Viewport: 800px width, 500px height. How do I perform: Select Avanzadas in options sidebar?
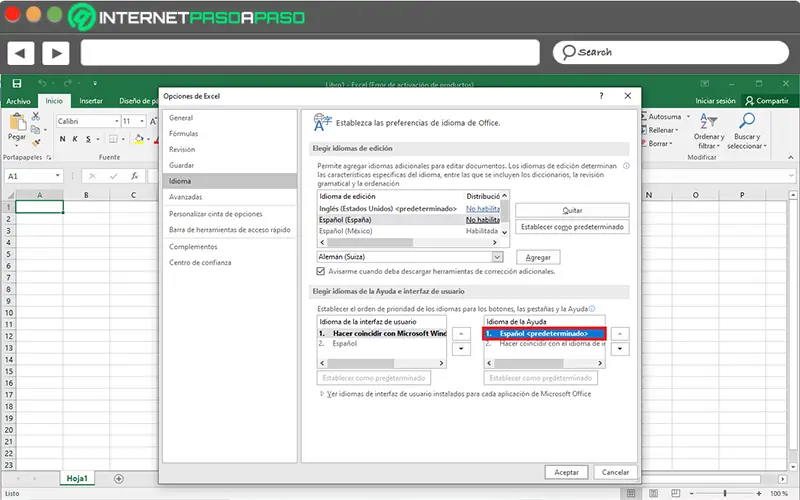pyautogui.click(x=230, y=197)
